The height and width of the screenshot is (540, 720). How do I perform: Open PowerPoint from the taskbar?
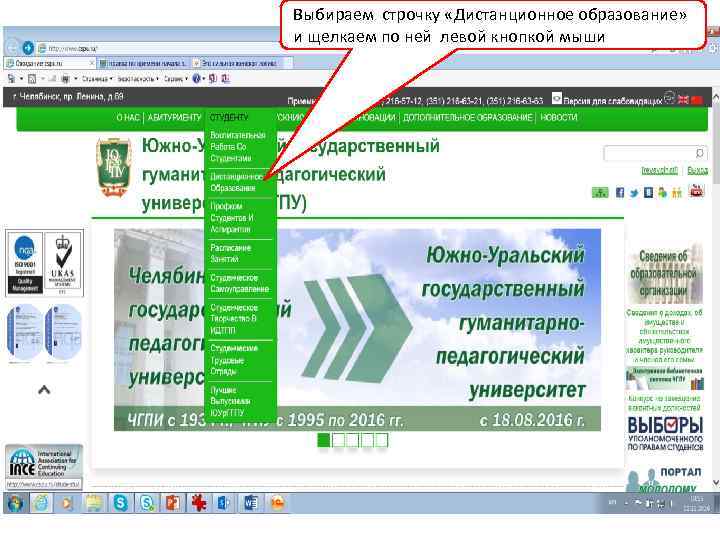tap(173, 503)
